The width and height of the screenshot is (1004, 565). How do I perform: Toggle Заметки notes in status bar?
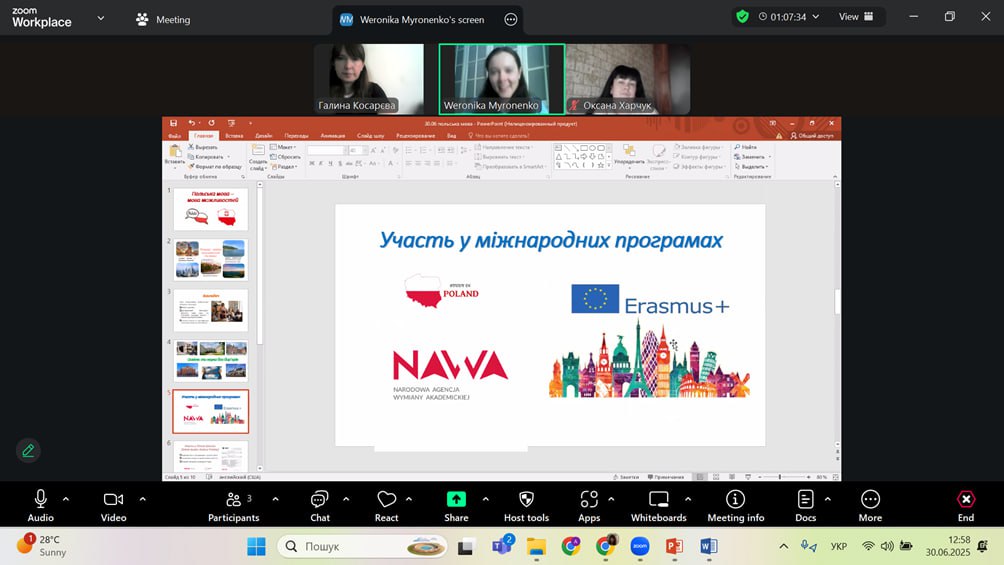click(626, 477)
